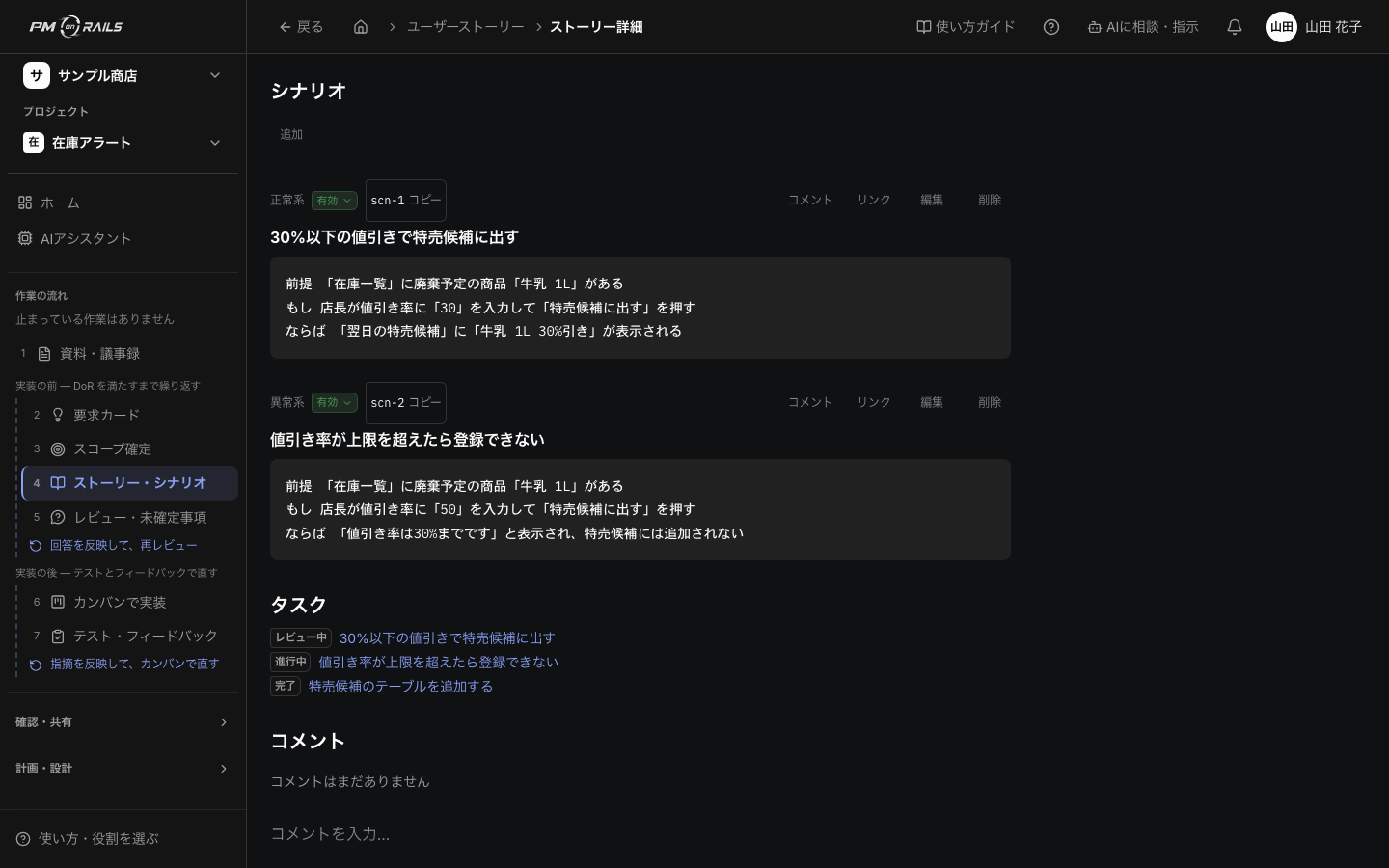Delete the scn-2 scenario with 削除
The image size is (1389, 868).
[990, 403]
